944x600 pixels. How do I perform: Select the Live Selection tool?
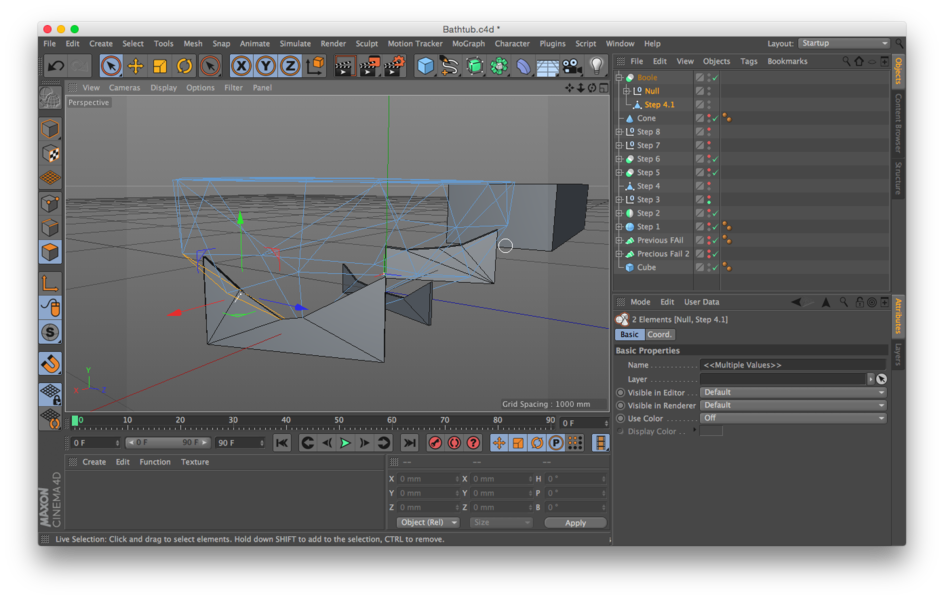pyautogui.click(x=111, y=66)
